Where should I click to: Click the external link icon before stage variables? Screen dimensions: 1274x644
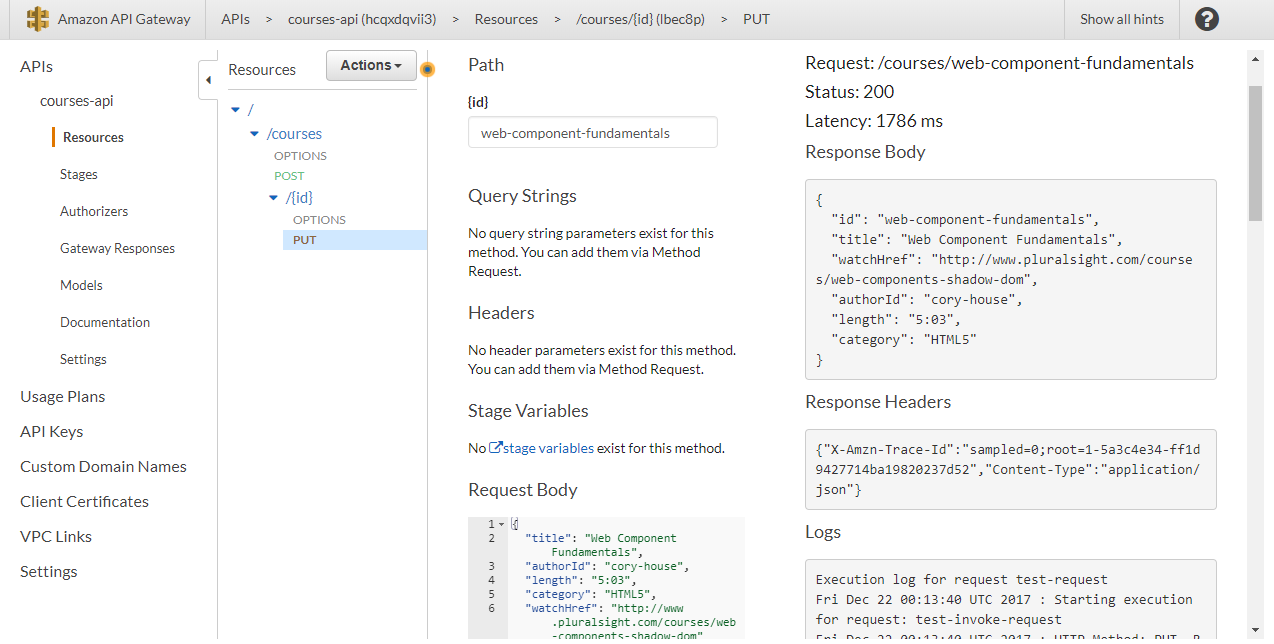coord(495,448)
